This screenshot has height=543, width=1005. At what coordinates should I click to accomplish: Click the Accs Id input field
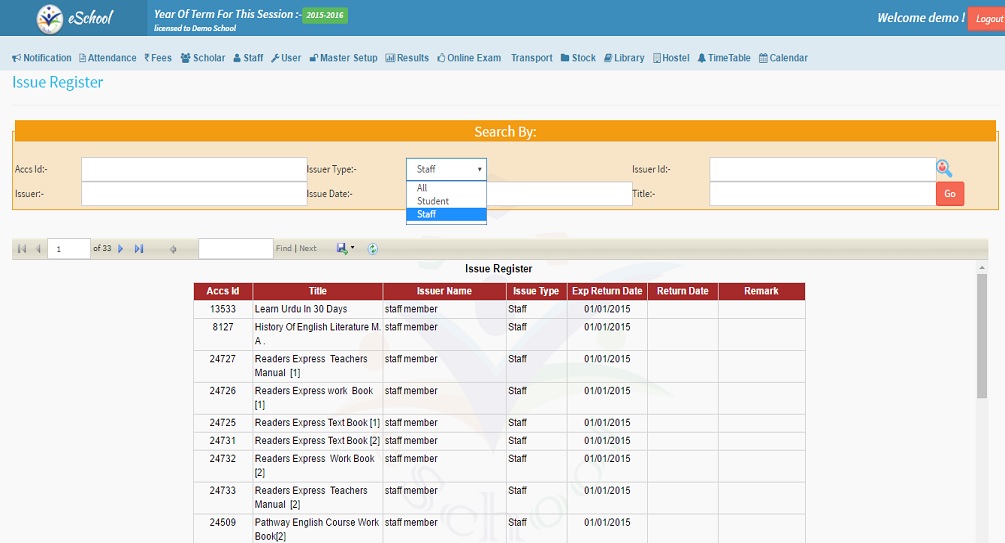coord(193,169)
